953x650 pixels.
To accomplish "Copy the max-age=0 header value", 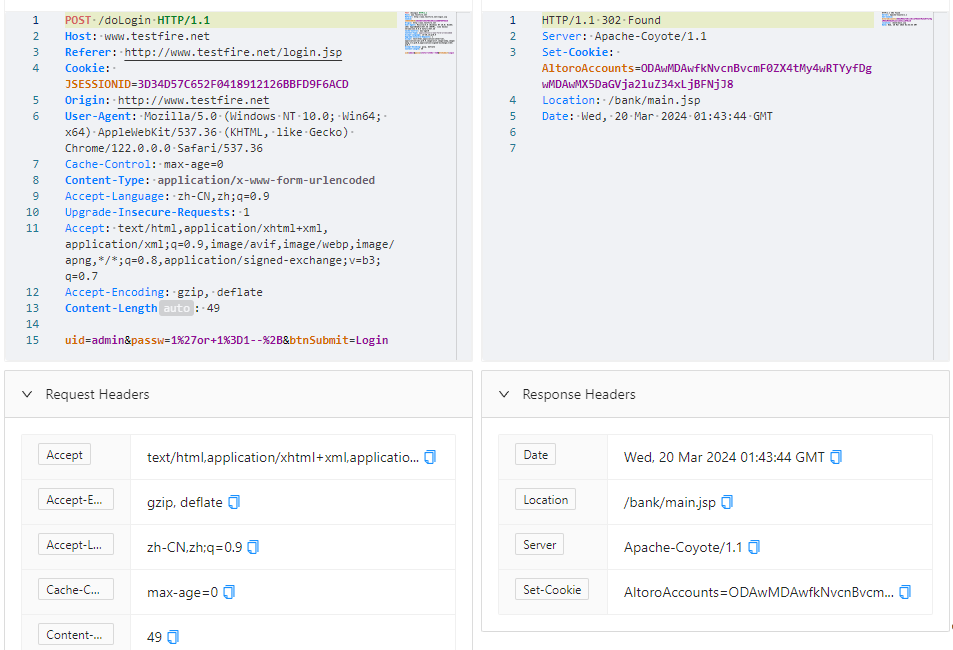I will [229, 592].
